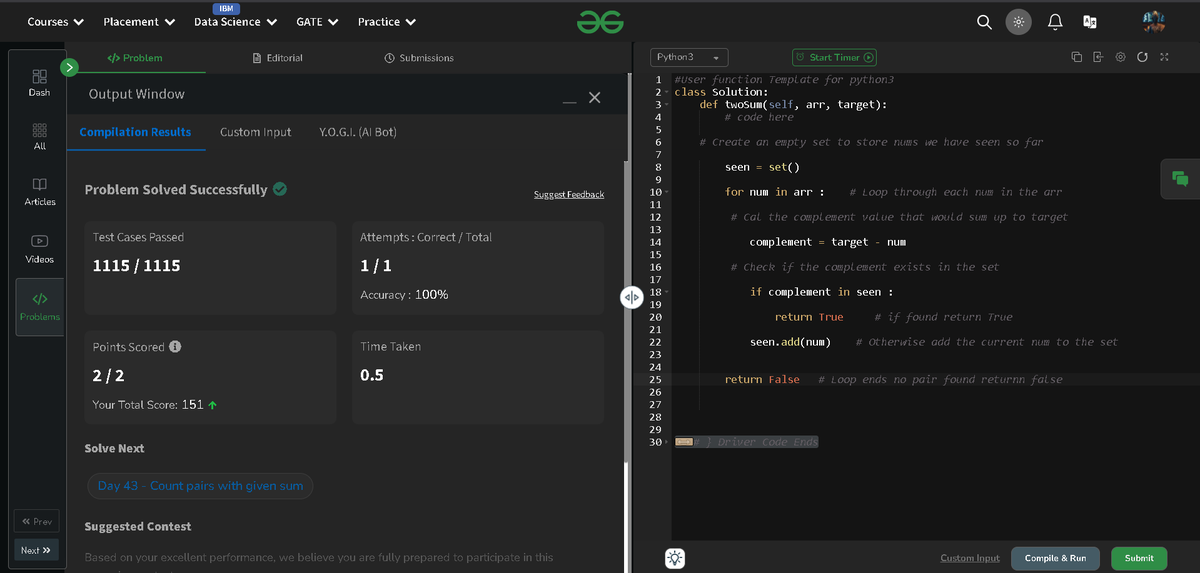The height and width of the screenshot is (573, 1200).
Task: Open the search icon in header
Action: coord(984,22)
